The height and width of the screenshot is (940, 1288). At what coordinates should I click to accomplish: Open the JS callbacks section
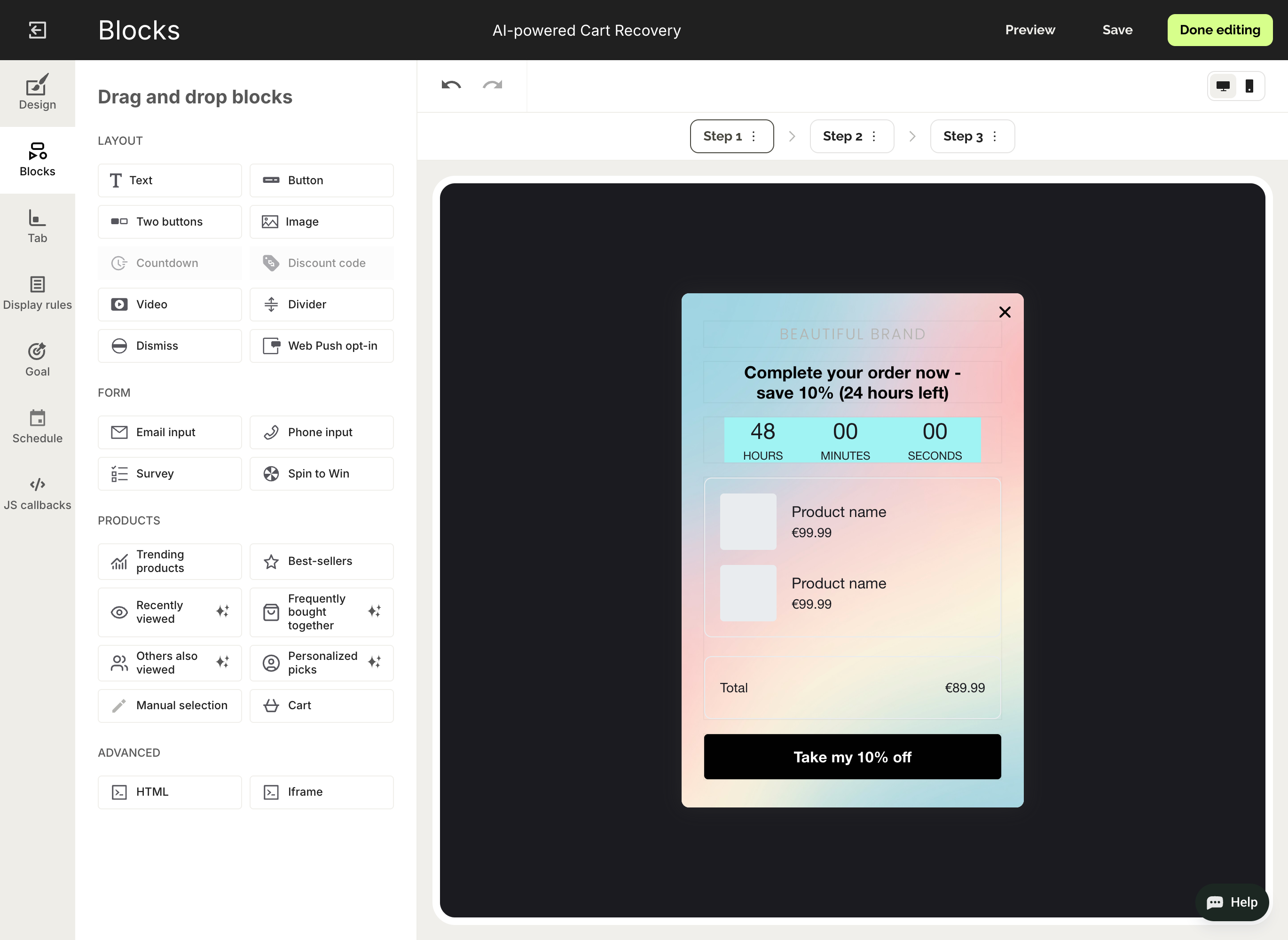pos(38,493)
